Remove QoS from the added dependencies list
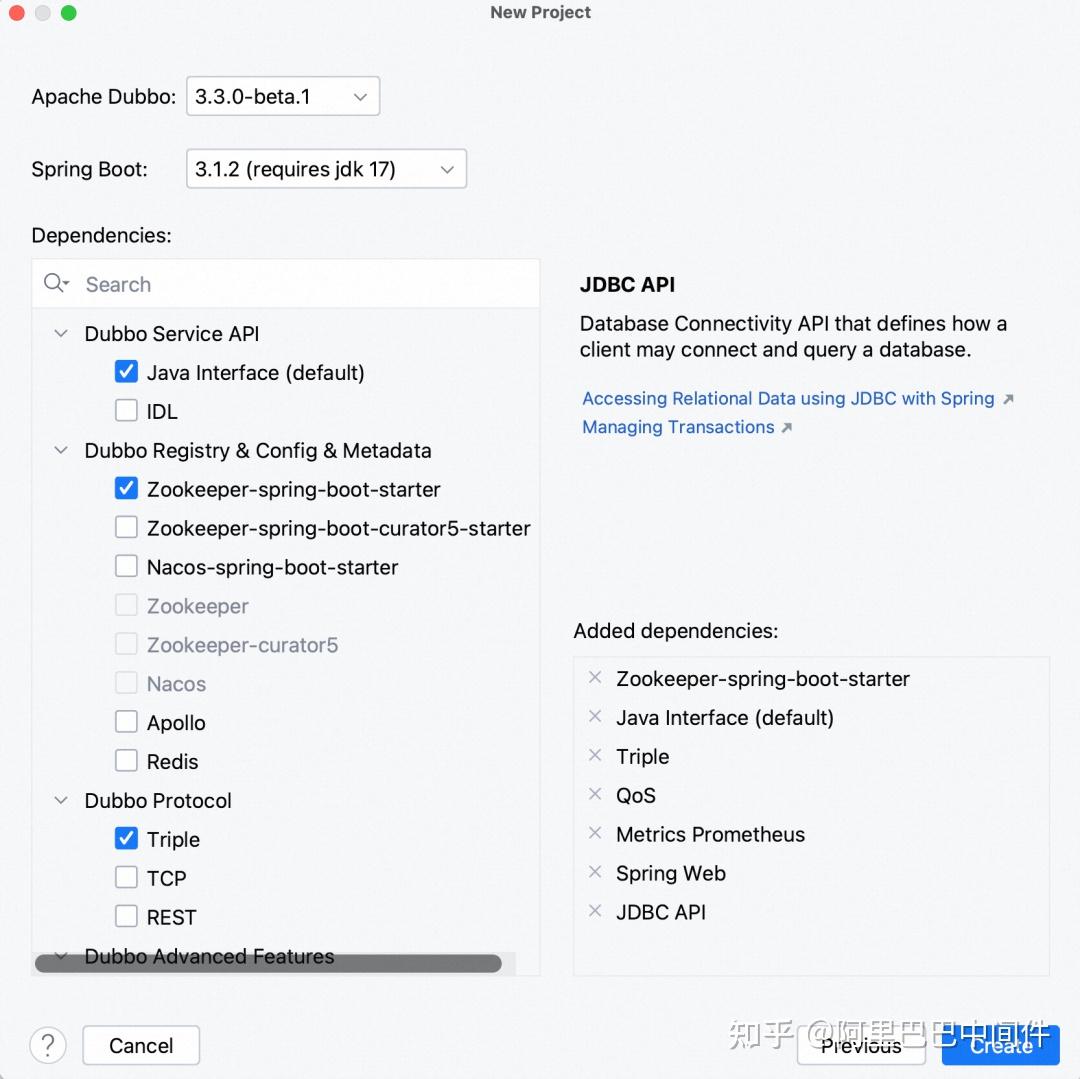Screen dimensions: 1080x1079 tap(595, 795)
